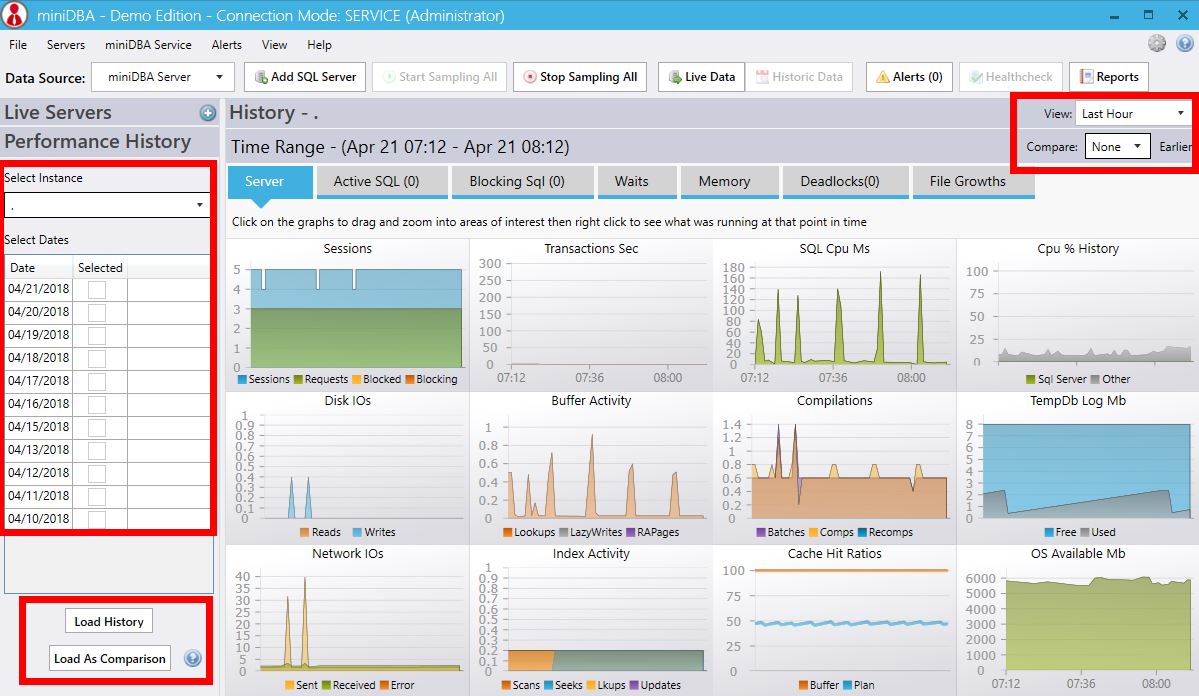
Task: Click the Stop Sampling All record icon
Action: point(530,77)
